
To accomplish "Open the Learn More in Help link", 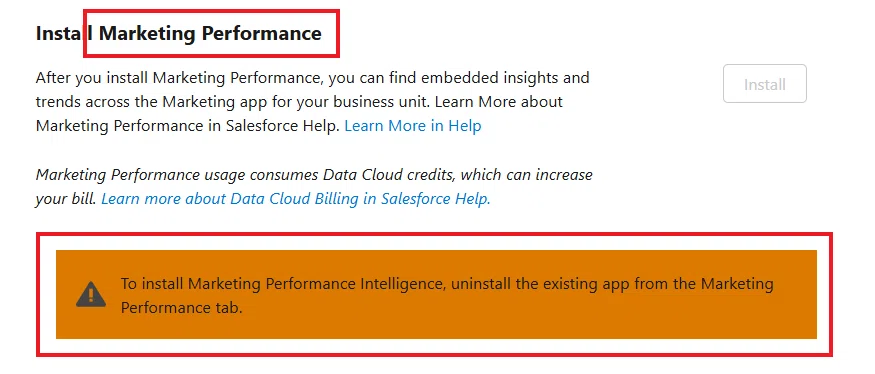I will [413, 126].
